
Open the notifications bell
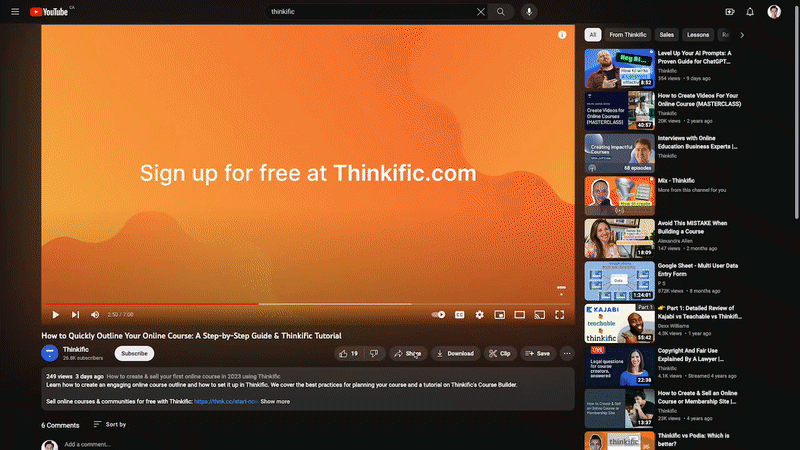[750, 12]
